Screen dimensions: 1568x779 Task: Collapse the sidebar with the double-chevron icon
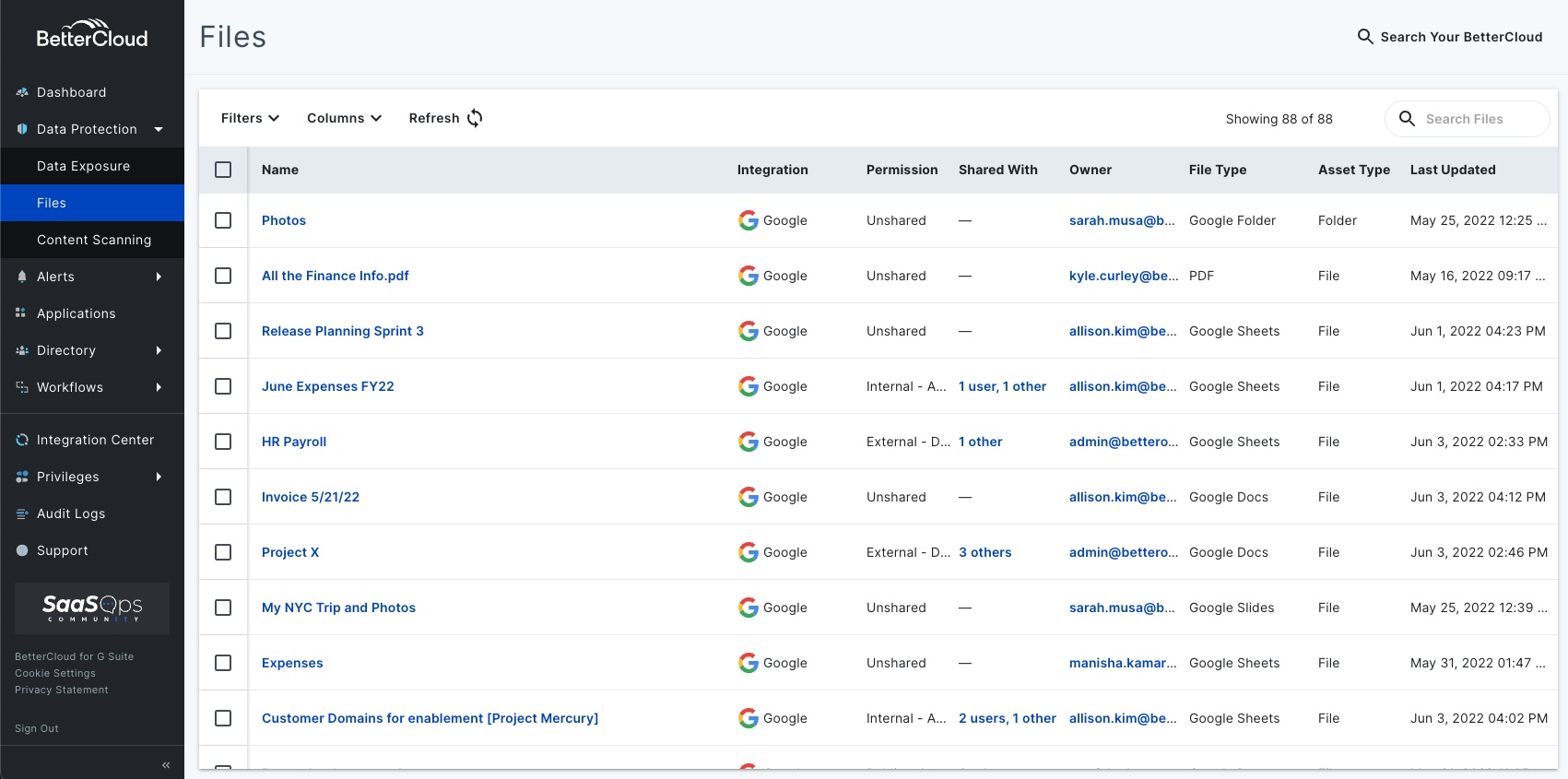(166, 765)
